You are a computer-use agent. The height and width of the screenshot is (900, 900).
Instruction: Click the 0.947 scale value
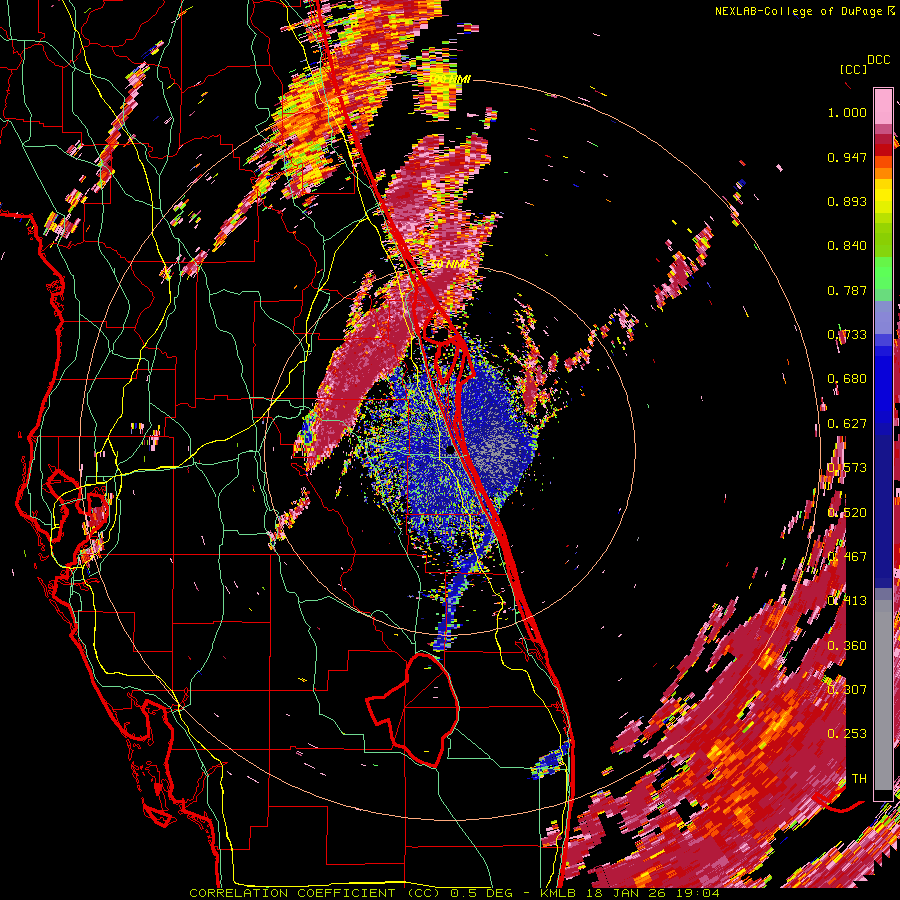pos(847,157)
